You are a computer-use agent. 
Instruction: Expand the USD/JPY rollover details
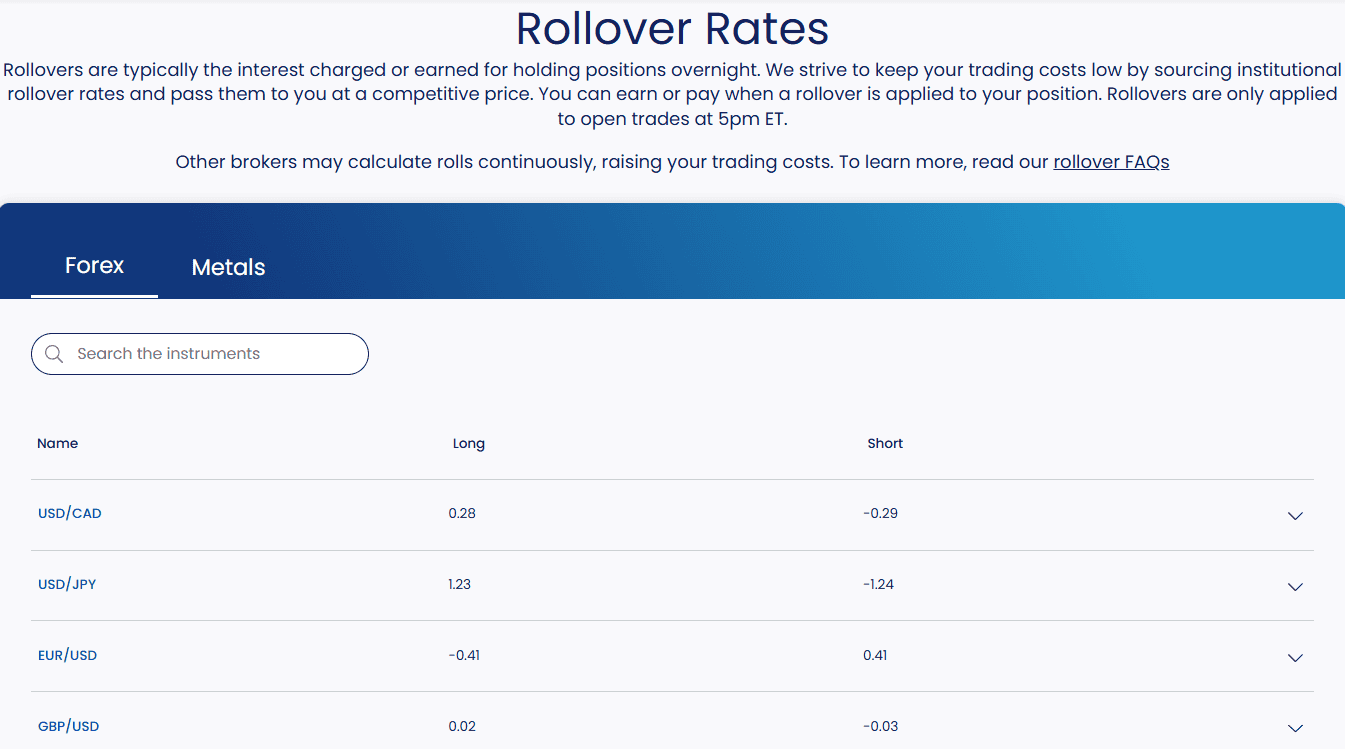pos(1295,587)
